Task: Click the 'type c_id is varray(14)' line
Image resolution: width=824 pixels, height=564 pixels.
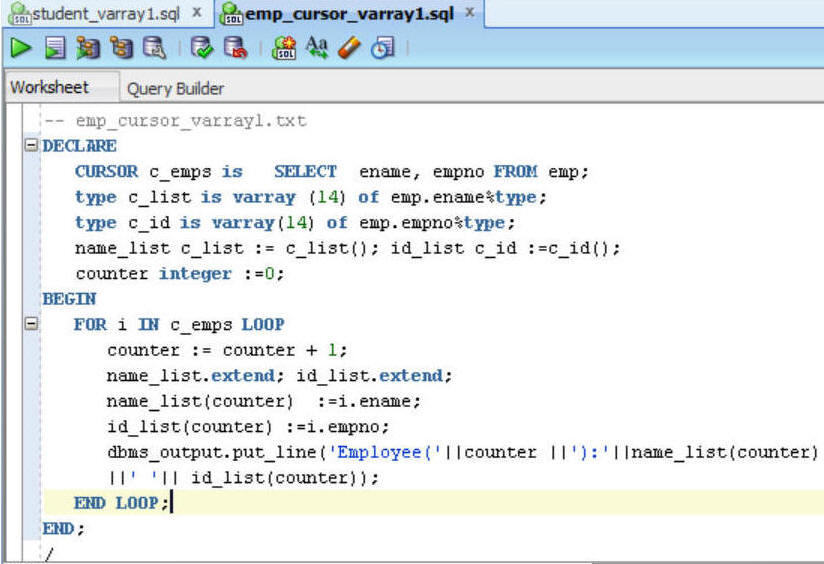Action: click(x=194, y=222)
